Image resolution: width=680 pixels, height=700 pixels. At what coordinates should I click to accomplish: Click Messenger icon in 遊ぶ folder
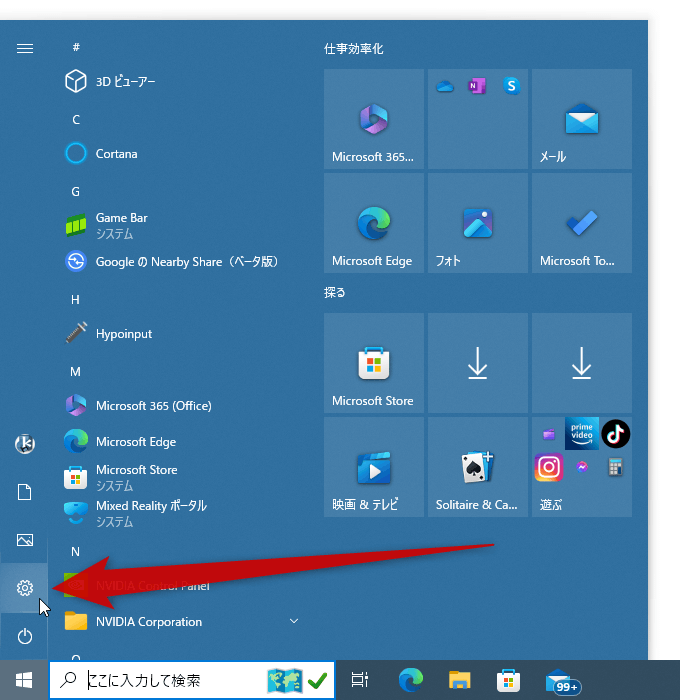[582, 467]
